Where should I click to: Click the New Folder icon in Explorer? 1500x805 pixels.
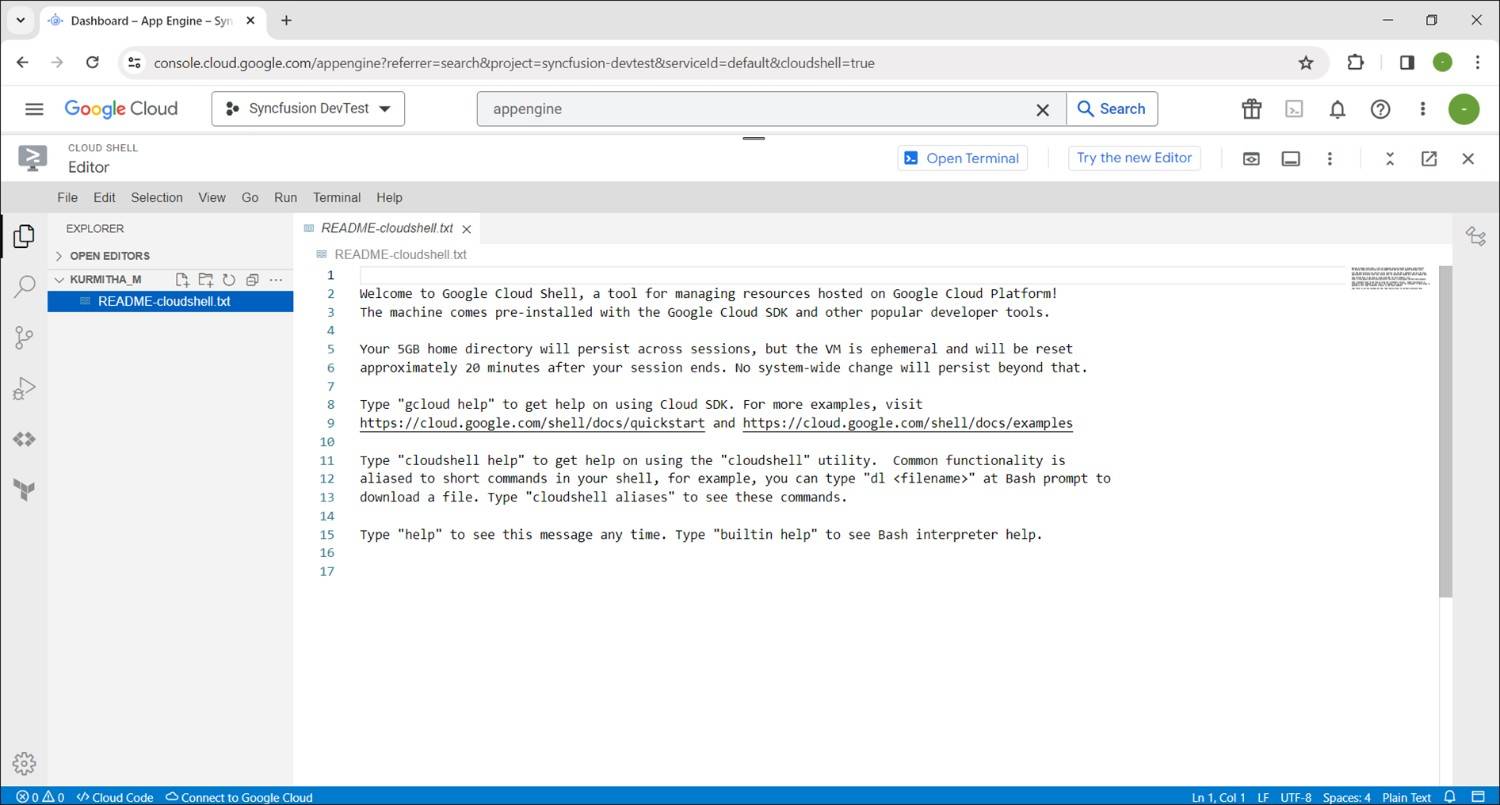click(x=205, y=280)
